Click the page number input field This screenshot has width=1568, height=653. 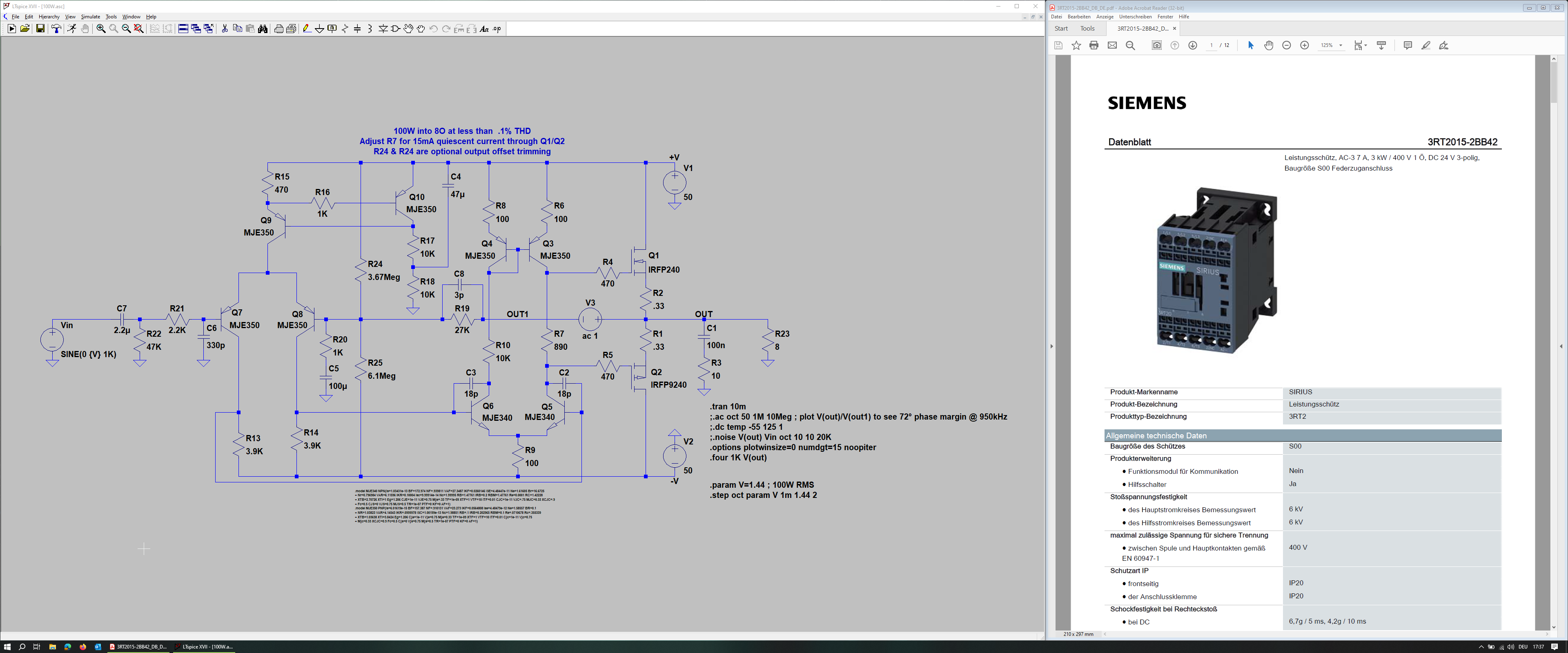pyautogui.click(x=1211, y=46)
